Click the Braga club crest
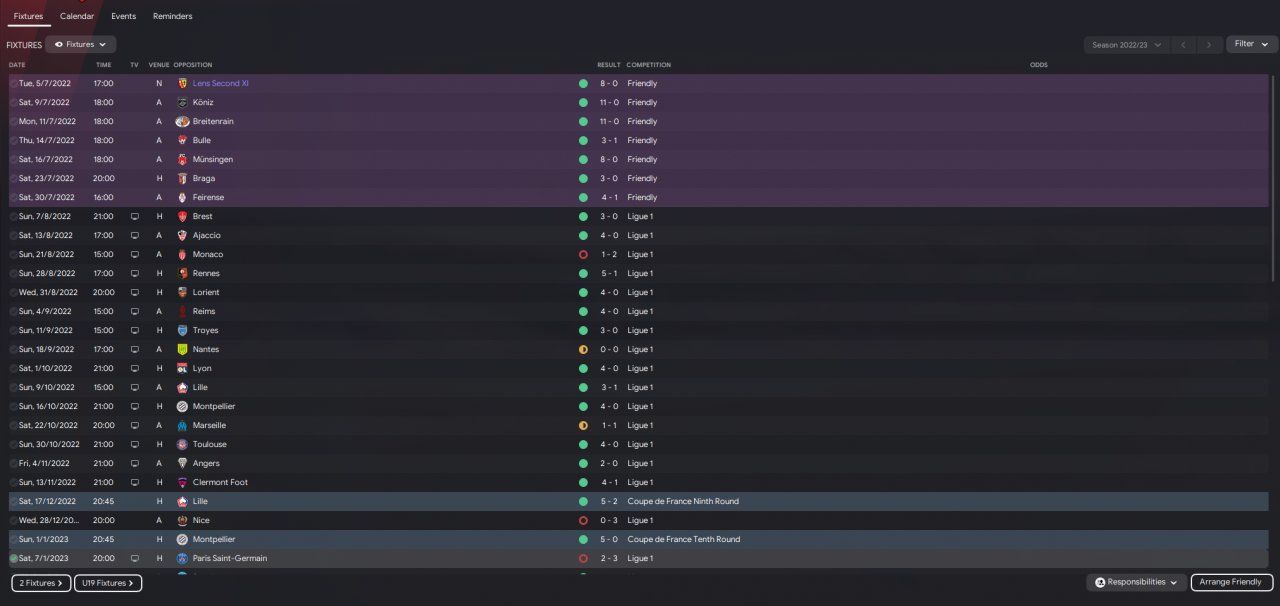 (x=182, y=178)
